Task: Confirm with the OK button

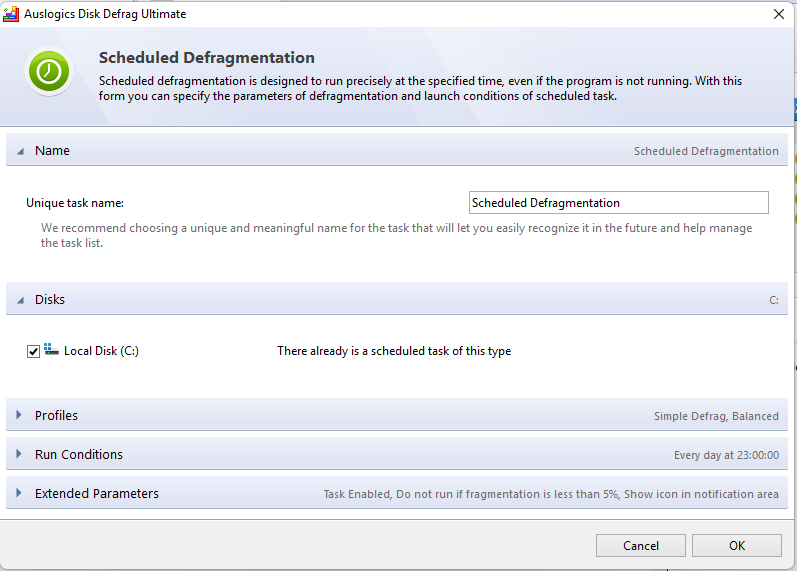Action: coord(736,546)
